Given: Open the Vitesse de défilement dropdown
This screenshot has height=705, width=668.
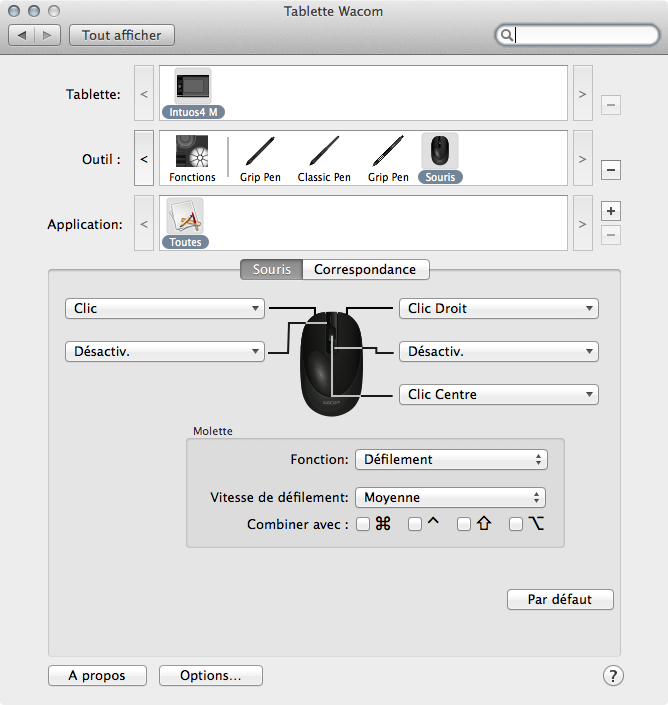Looking at the screenshot, I should click(450, 497).
